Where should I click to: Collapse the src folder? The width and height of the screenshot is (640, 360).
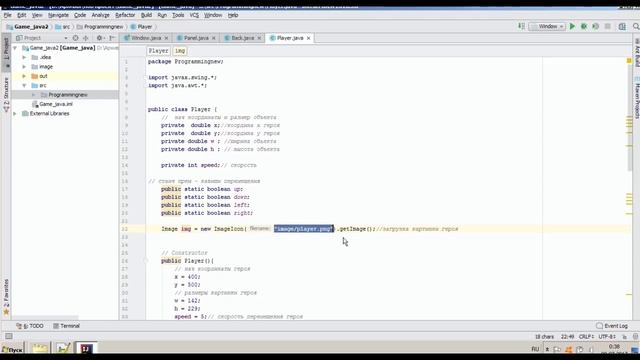tap(24, 85)
